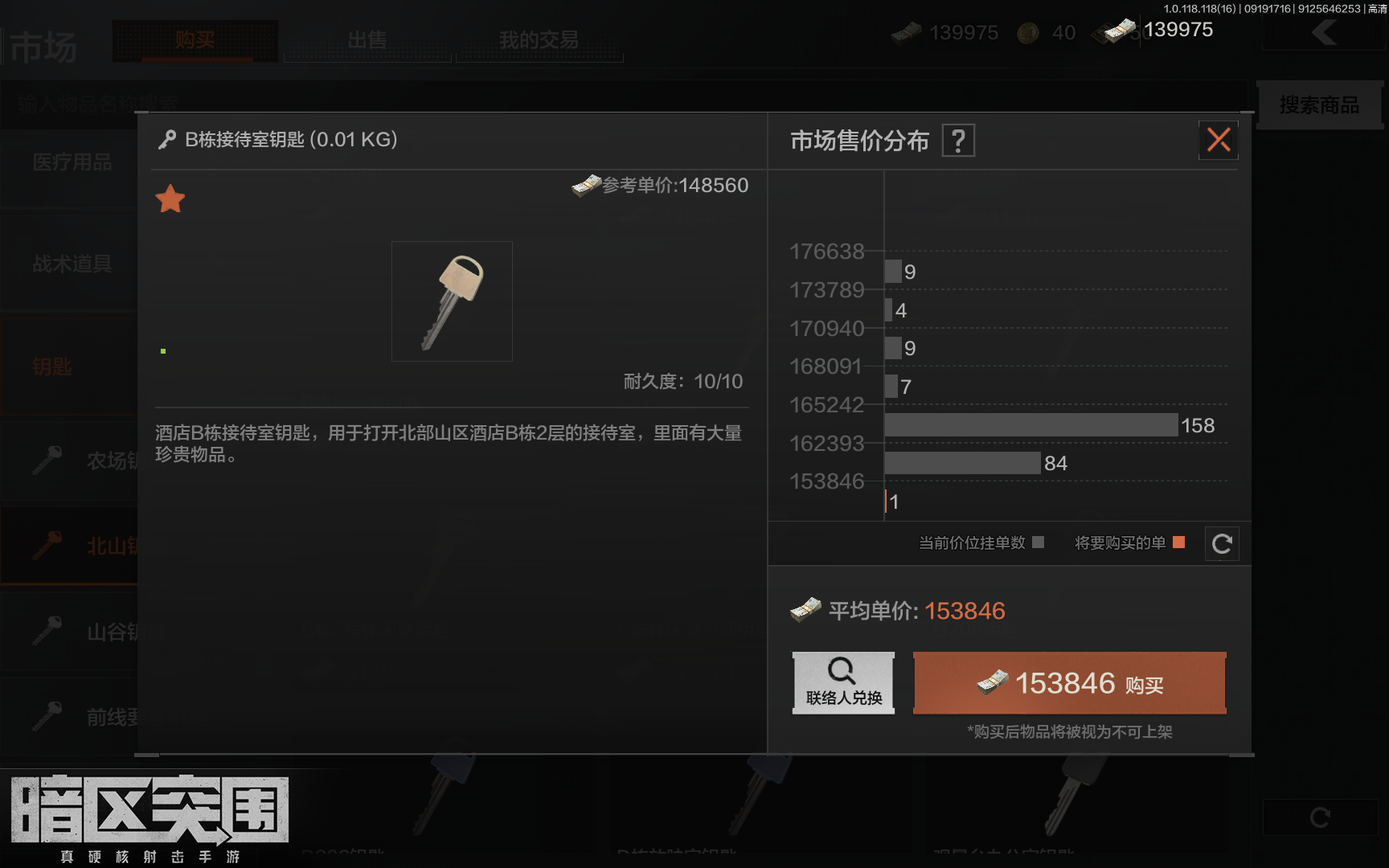Viewport: 1389px width, 868px height.
Task: Click the magnifier contact exchange button
Action: [843, 682]
